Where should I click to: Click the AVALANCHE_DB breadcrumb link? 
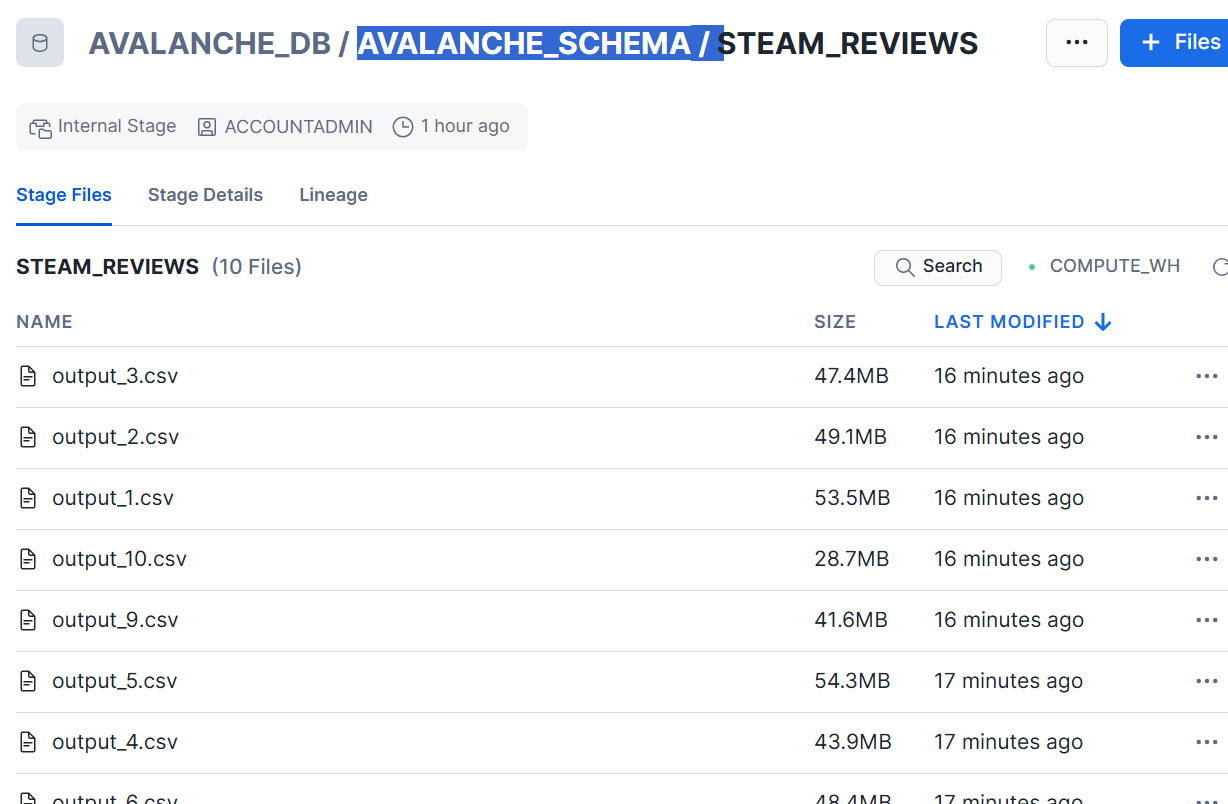209,44
